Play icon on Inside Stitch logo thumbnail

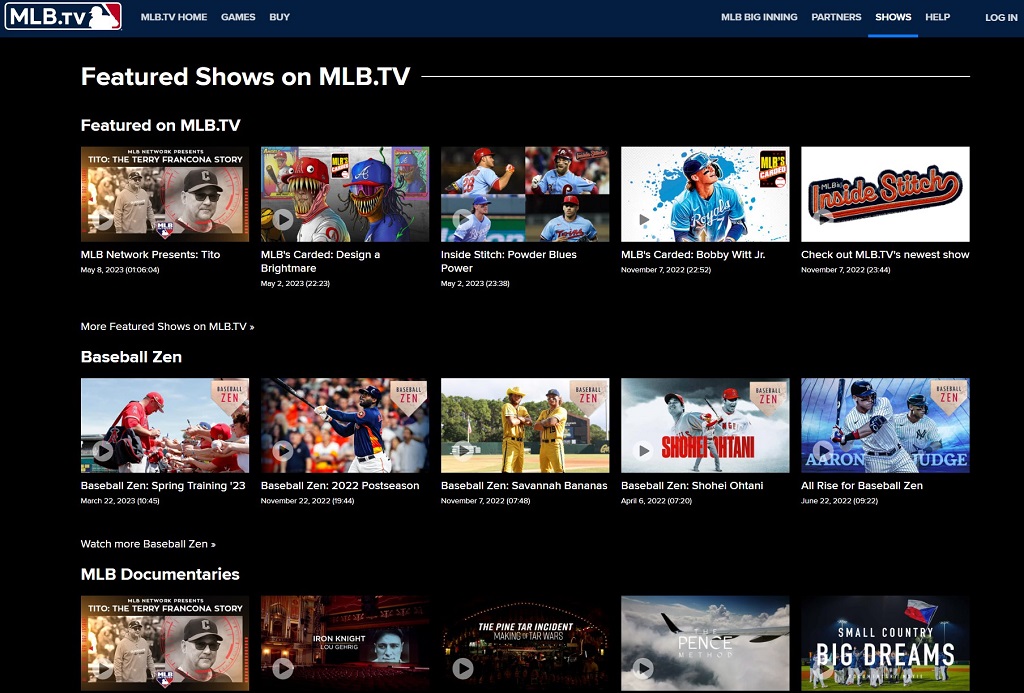coord(824,219)
